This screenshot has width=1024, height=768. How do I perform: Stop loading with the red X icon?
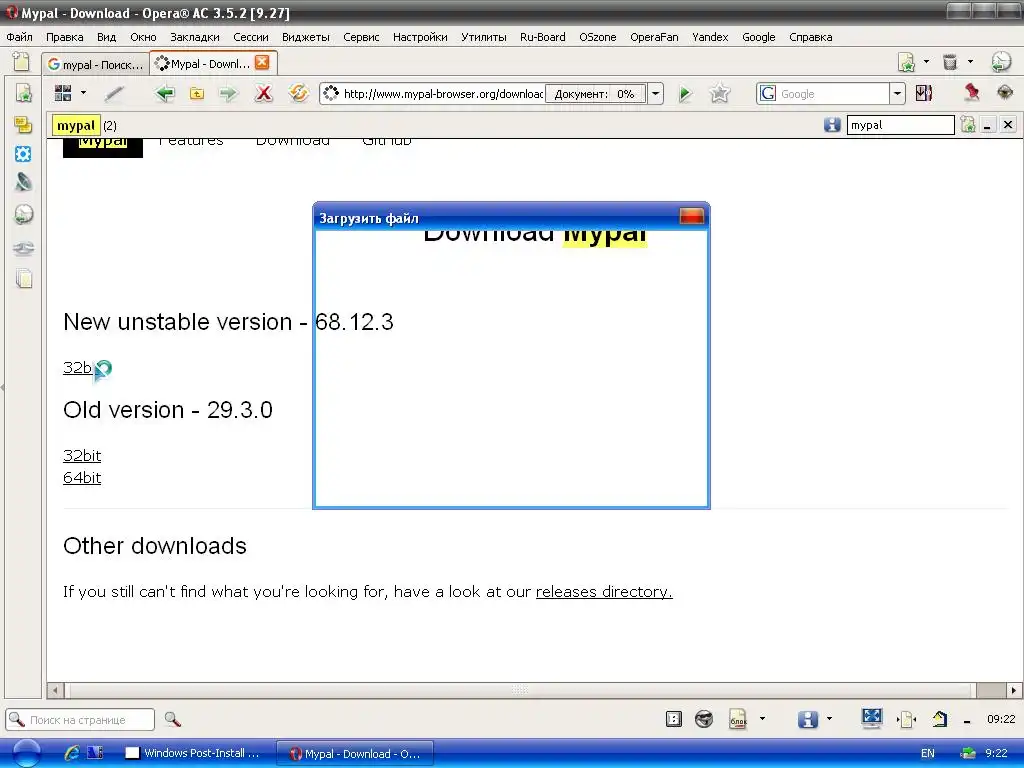(263, 93)
